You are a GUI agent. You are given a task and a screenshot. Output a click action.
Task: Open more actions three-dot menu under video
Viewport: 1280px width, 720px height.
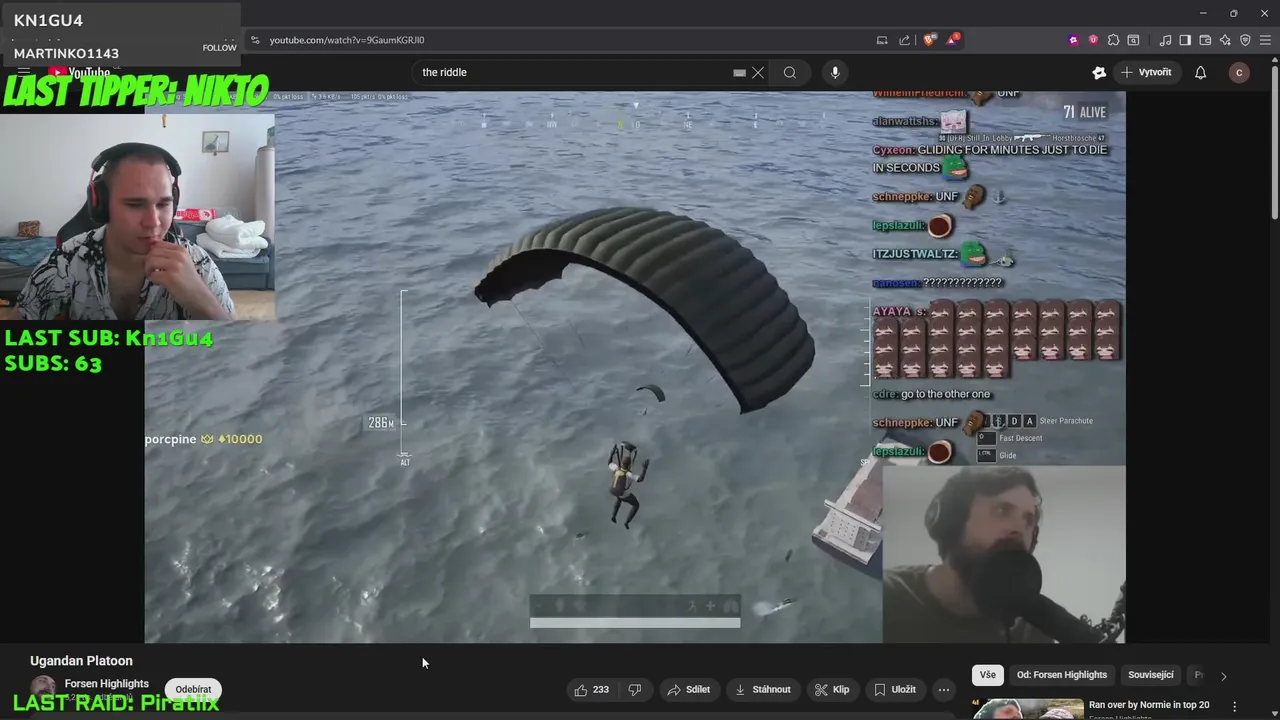pyautogui.click(x=943, y=689)
